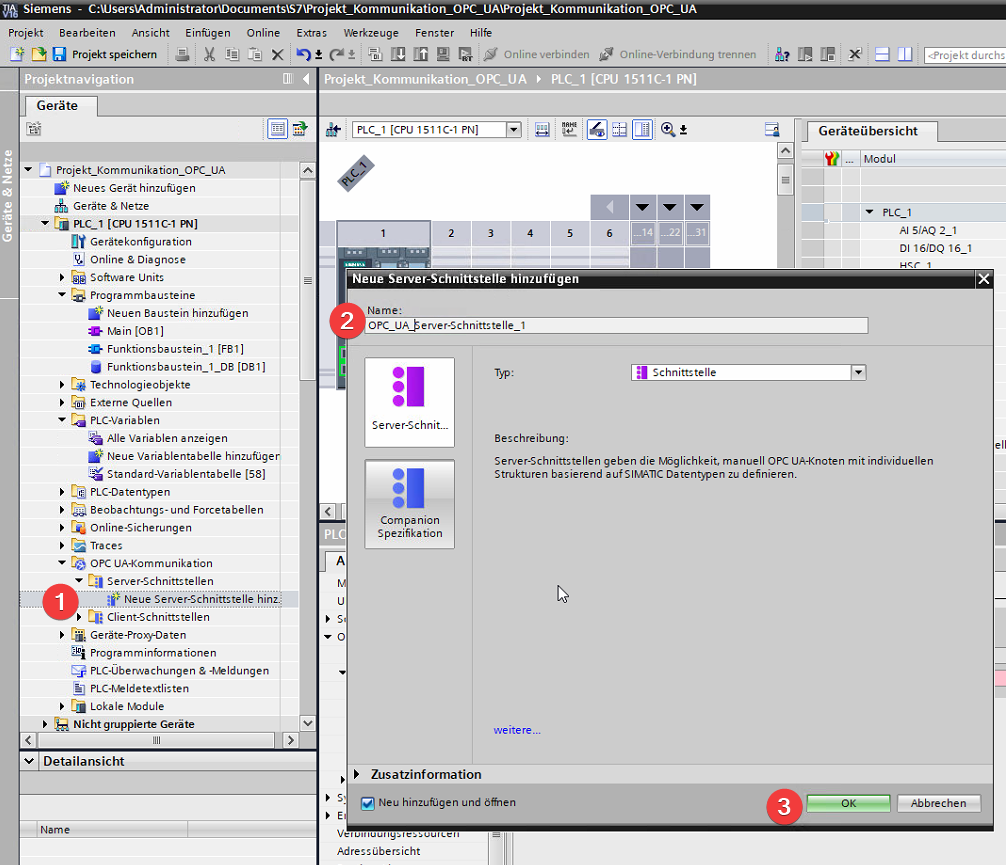Click rack slot 2 header

451,233
